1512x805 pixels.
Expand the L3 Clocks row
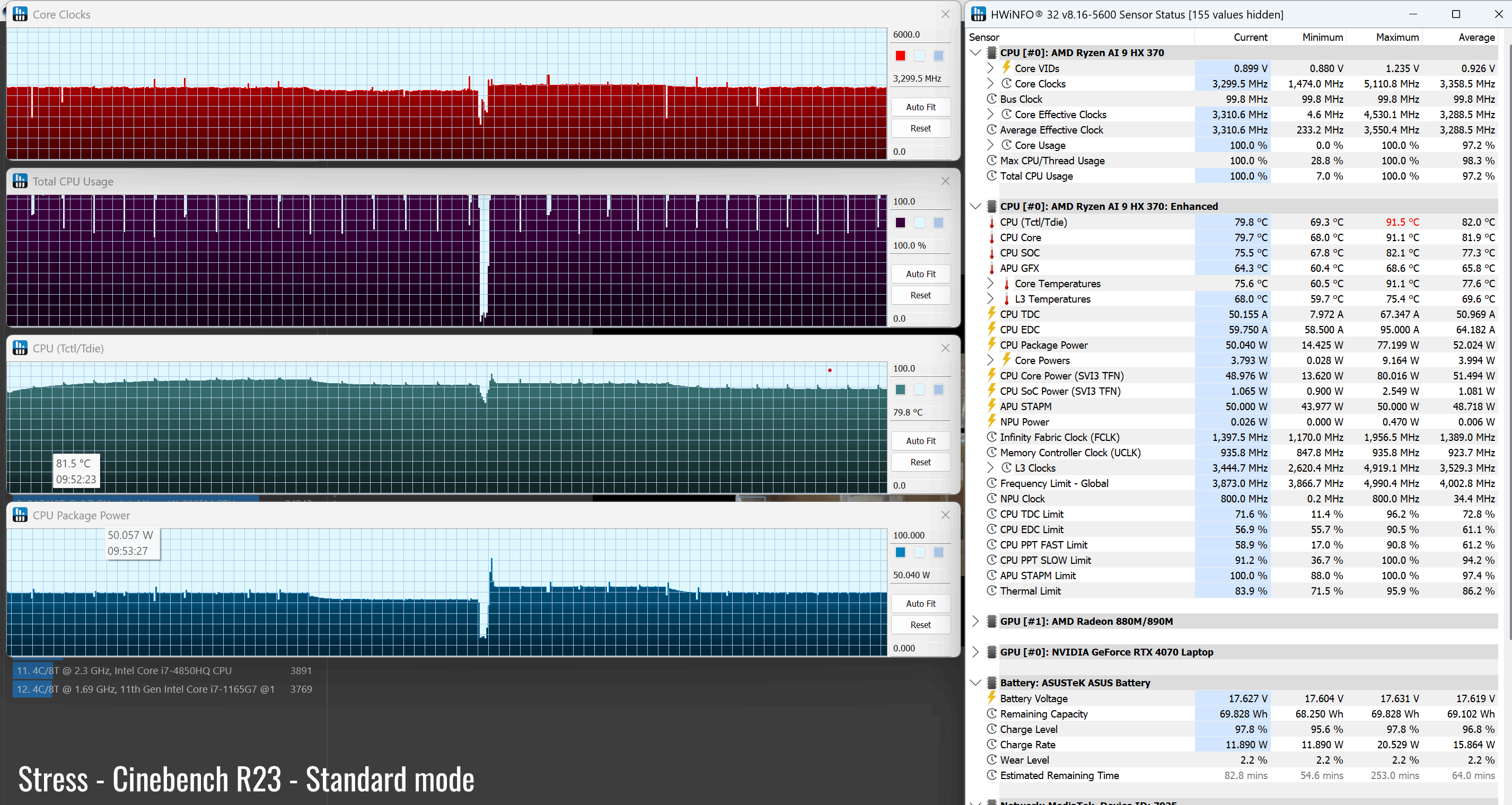tap(990, 467)
